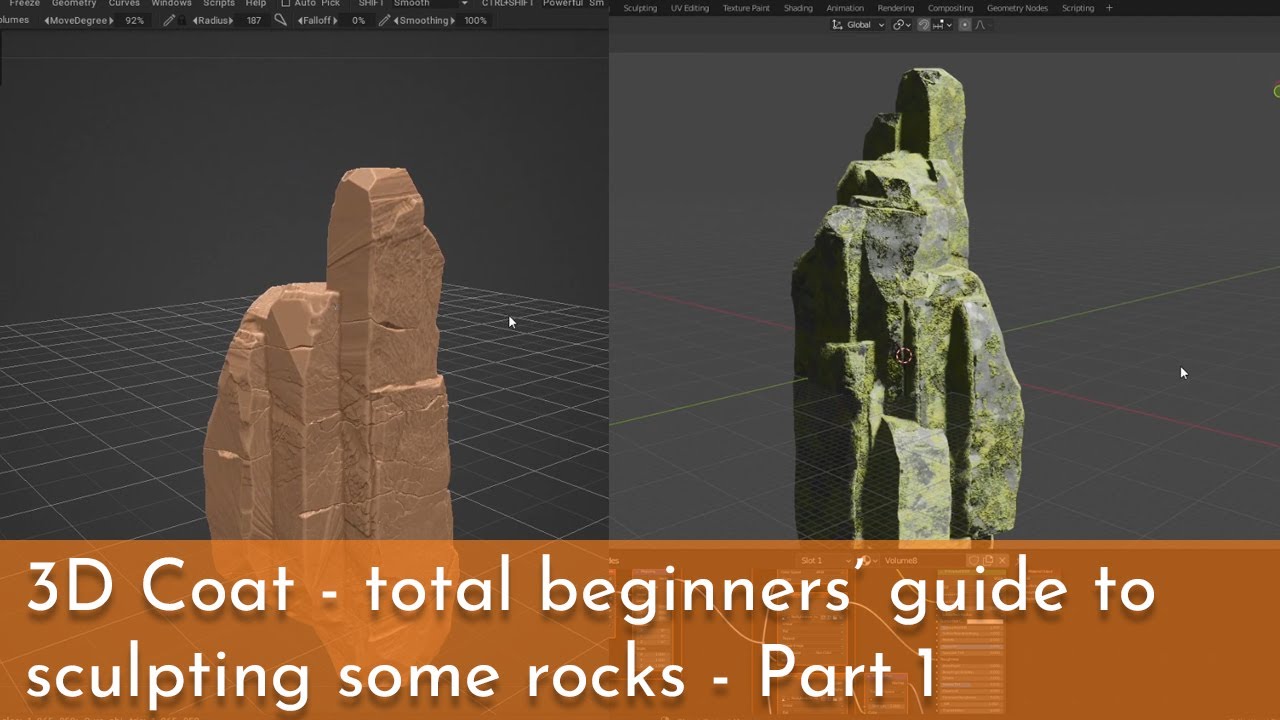Increase MoveDegree with its right arrow
This screenshot has width=1280, height=720.
pyautogui.click(x=111, y=21)
